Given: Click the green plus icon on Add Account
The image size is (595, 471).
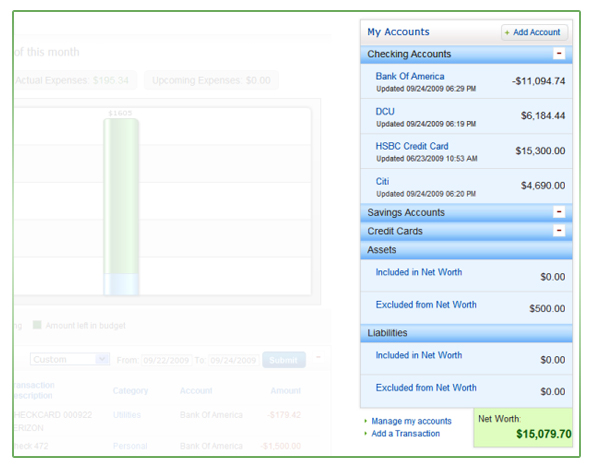Looking at the screenshot, I should pyautogui.click(x=507, y=33).
